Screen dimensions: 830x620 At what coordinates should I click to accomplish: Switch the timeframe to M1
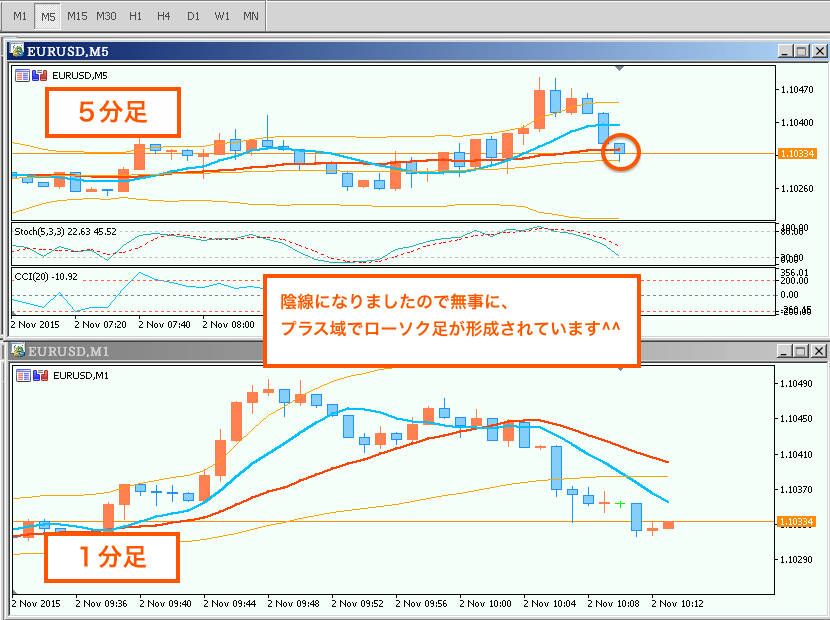[20, 16]
